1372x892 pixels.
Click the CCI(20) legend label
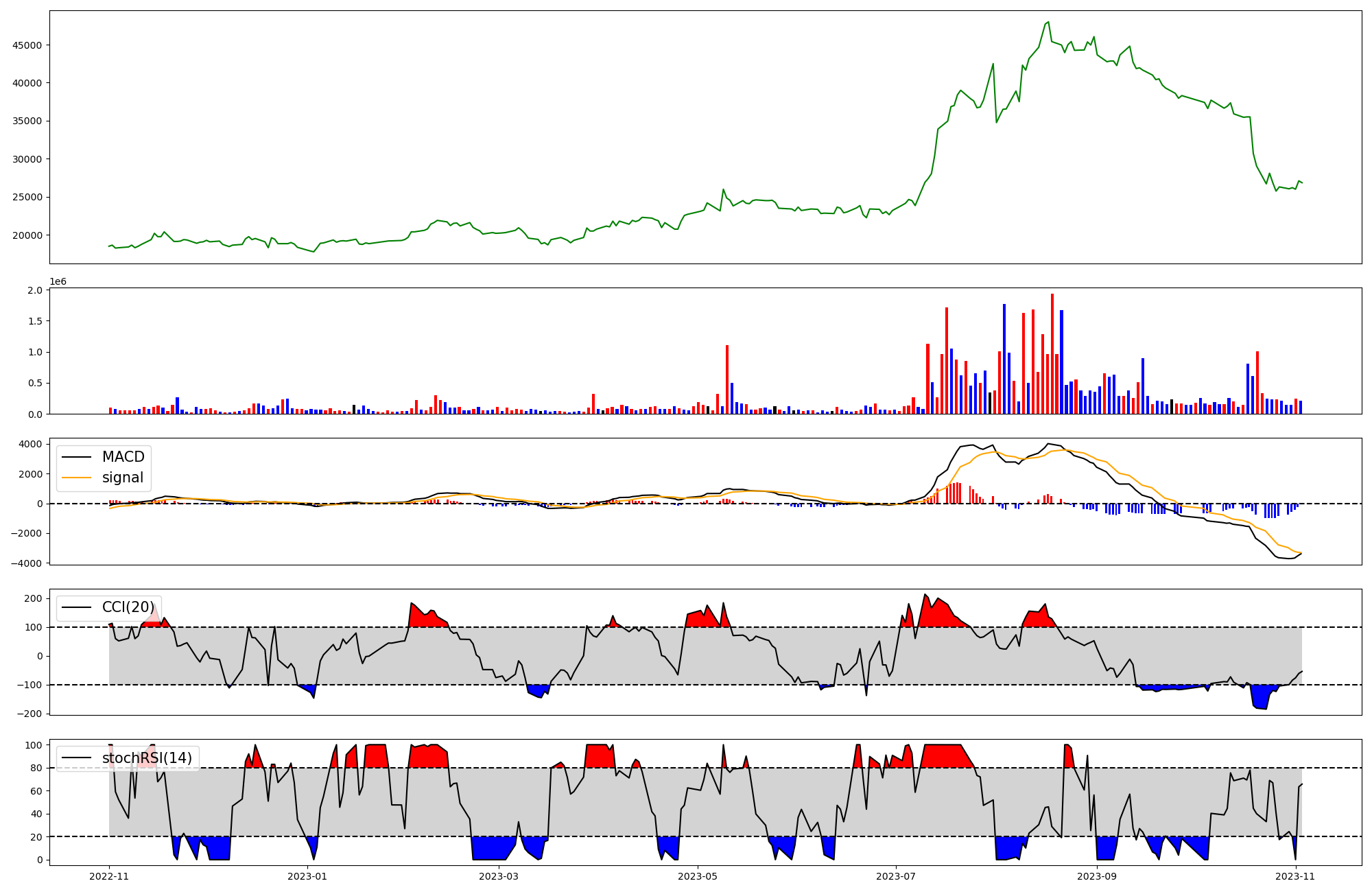128,607
